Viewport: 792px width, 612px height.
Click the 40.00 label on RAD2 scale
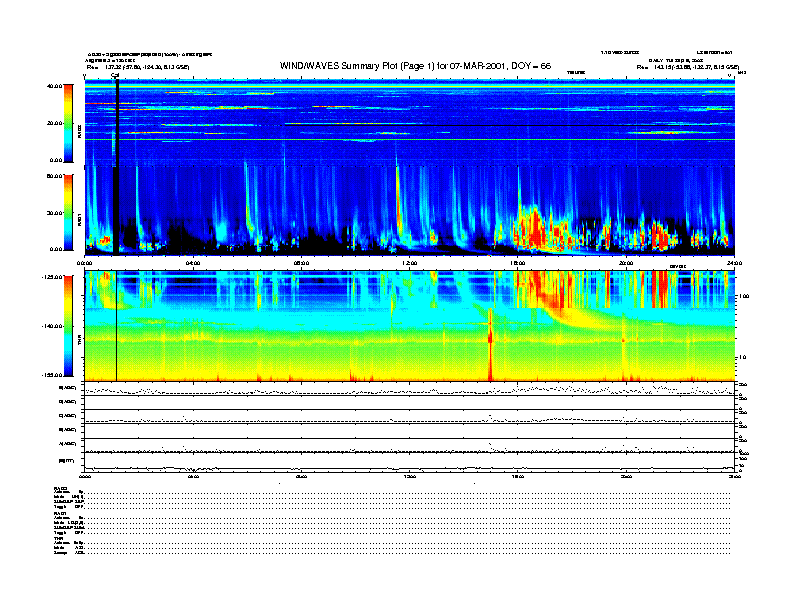(x=54, y=86)
